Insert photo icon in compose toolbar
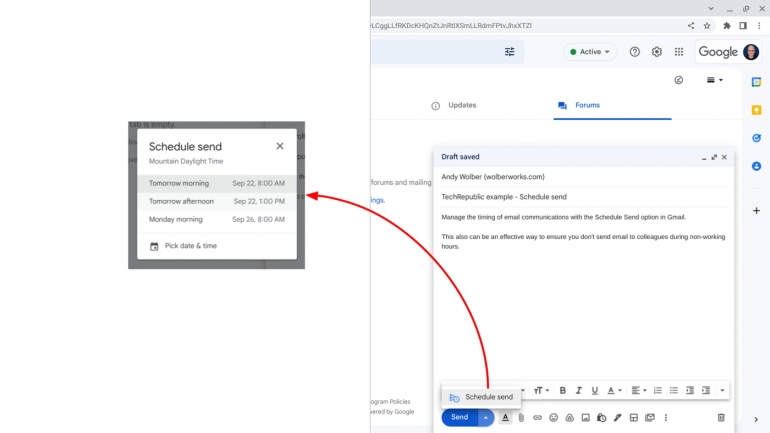The width and height of the screenshot is (770, 433). (585, 417)
